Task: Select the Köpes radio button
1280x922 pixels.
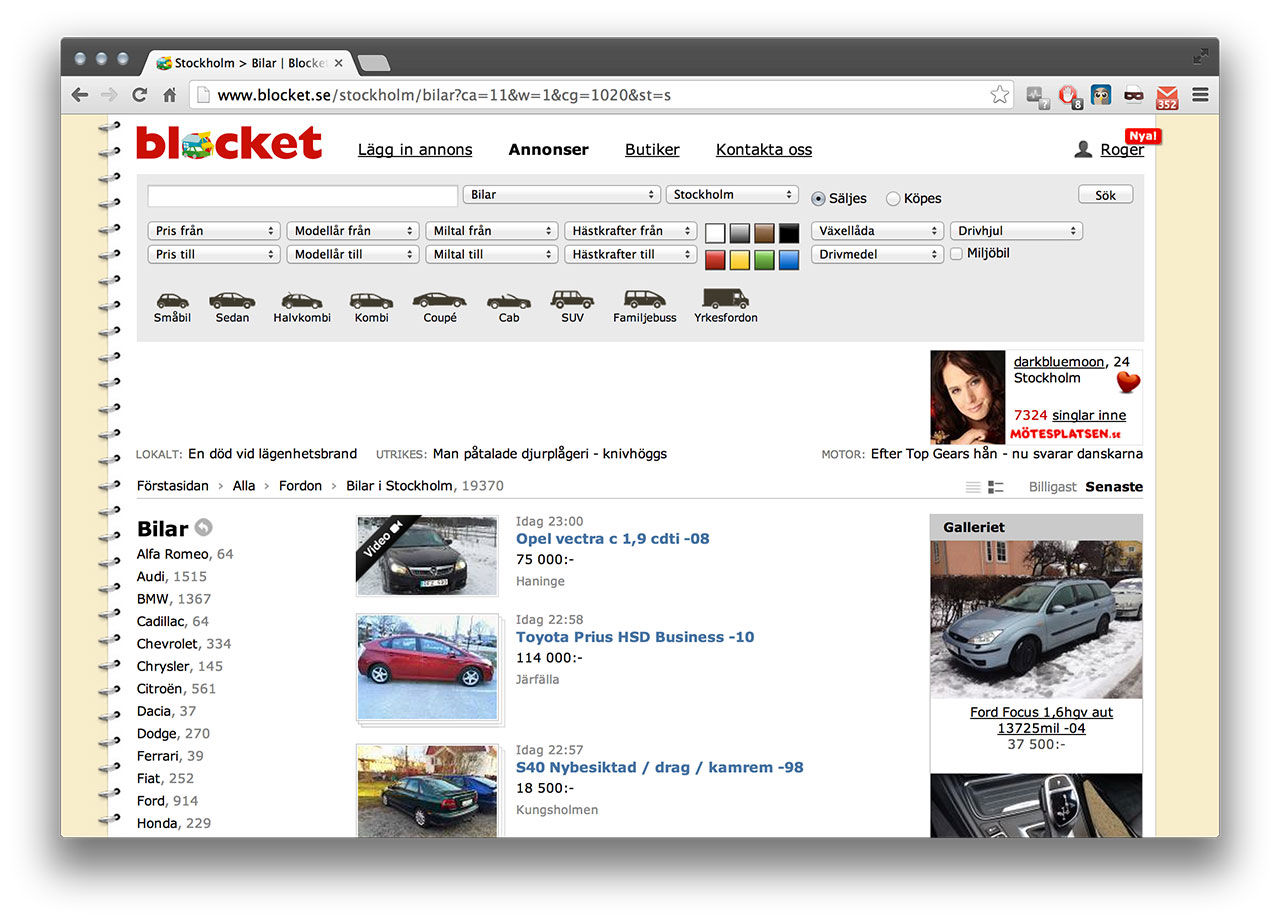Action: tap(893, 198)
